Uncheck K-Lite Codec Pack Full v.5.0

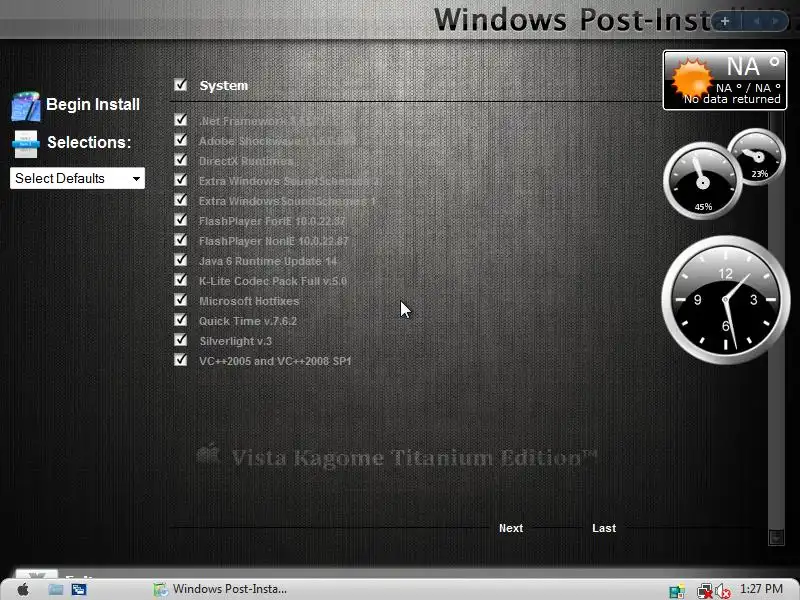point(180,280)
